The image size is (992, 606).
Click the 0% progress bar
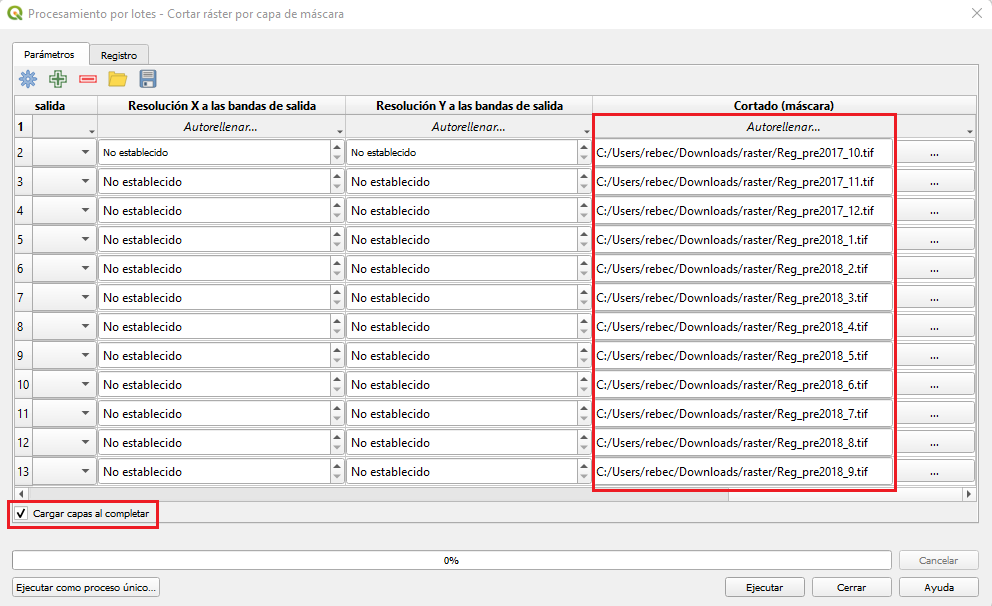click(451, 560)
